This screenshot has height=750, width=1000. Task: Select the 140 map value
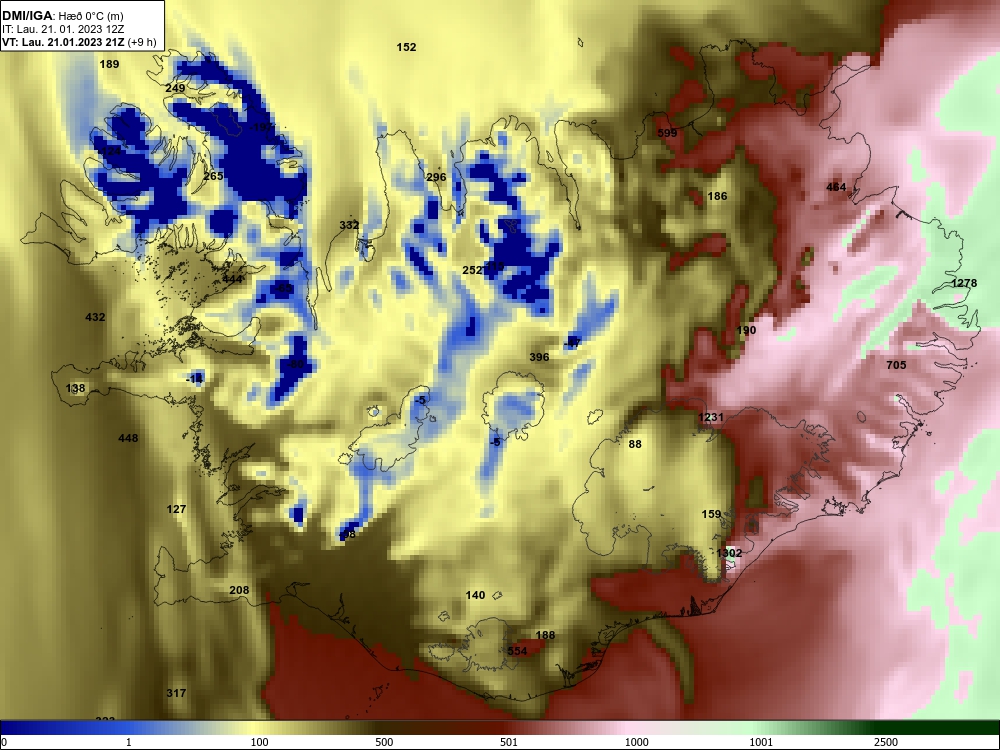475,596
